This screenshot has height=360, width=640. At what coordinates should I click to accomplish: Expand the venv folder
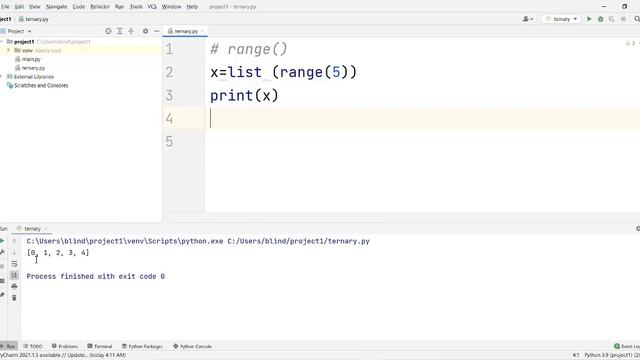(8, 50)
